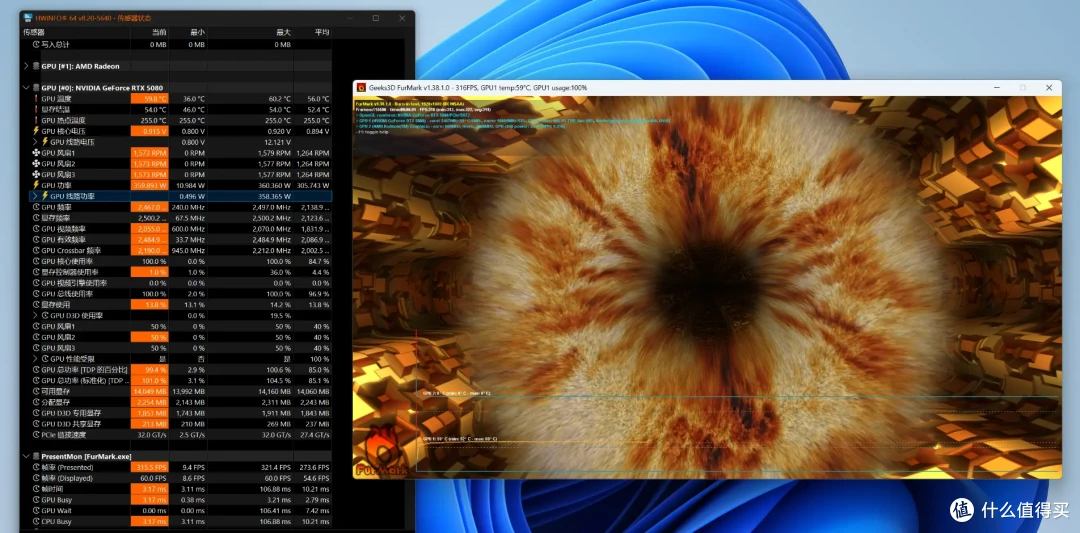This screenshot has width=1080, height=533.
Task: Click the 360.360 W maximum GPU power value
Action: pyautogui.click(x=274, y=185)
